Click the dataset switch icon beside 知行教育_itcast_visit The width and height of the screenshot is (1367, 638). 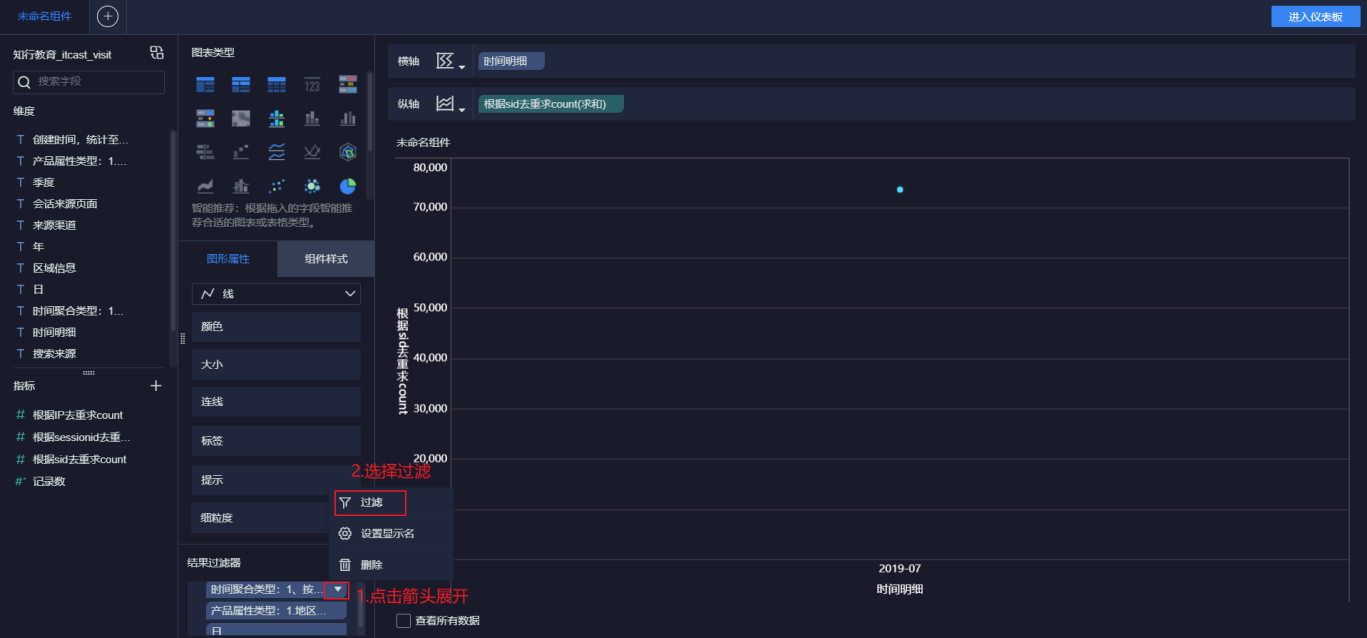click(157, 53)
